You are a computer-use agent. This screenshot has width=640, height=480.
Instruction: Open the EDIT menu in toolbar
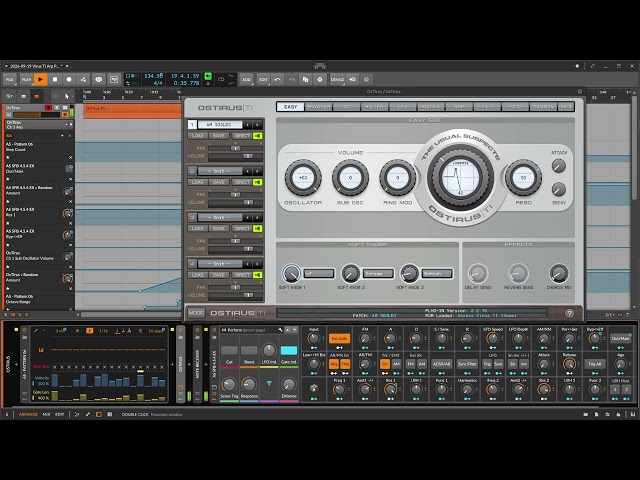[263, 80]
